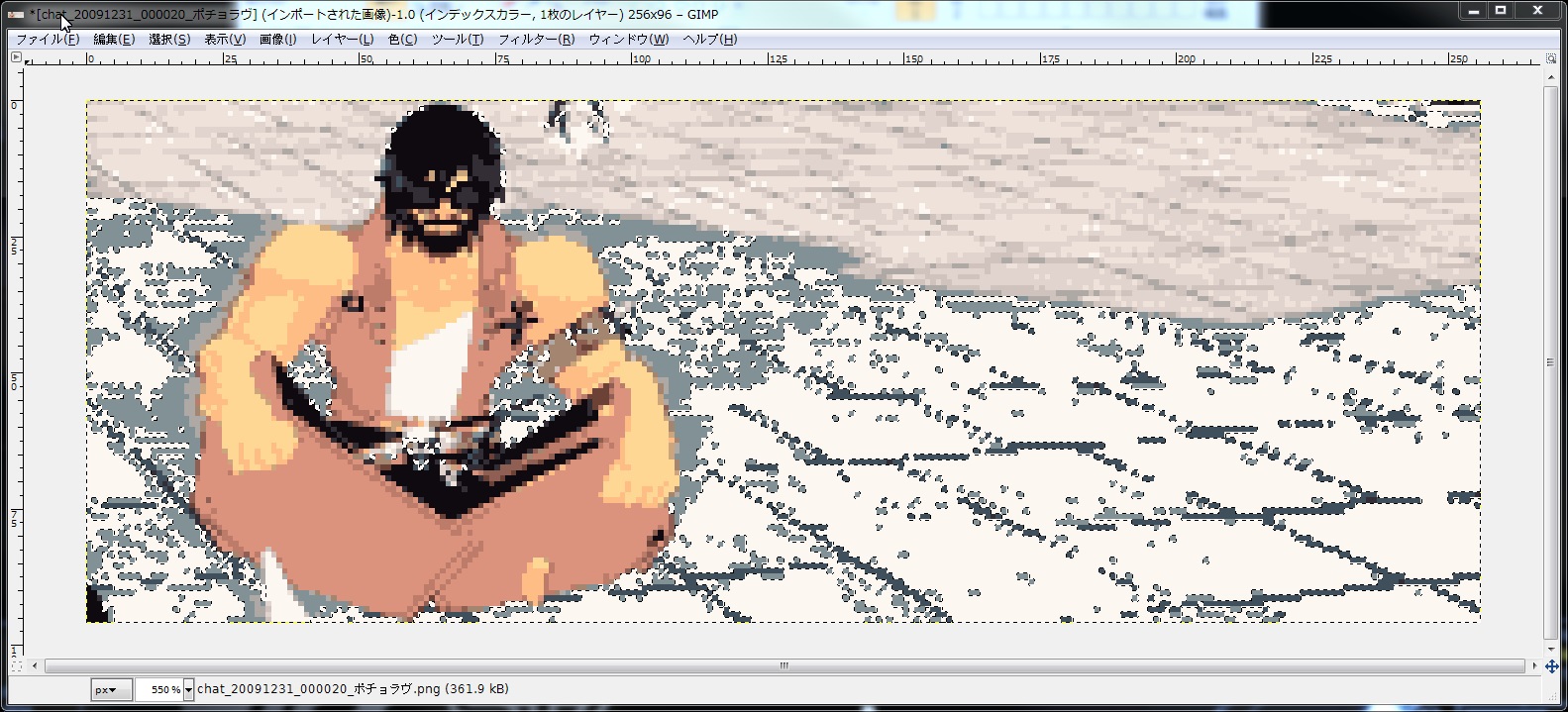The height and width of the screenshot is (712, 1568).
Task: Close the GIMP window
Action: tap(1538, 11)
